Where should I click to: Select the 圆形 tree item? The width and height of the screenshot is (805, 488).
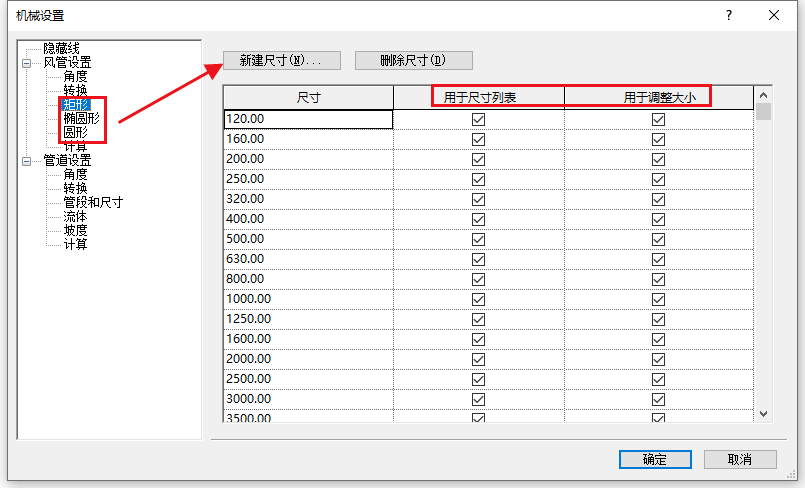click(x=75, y=132)
